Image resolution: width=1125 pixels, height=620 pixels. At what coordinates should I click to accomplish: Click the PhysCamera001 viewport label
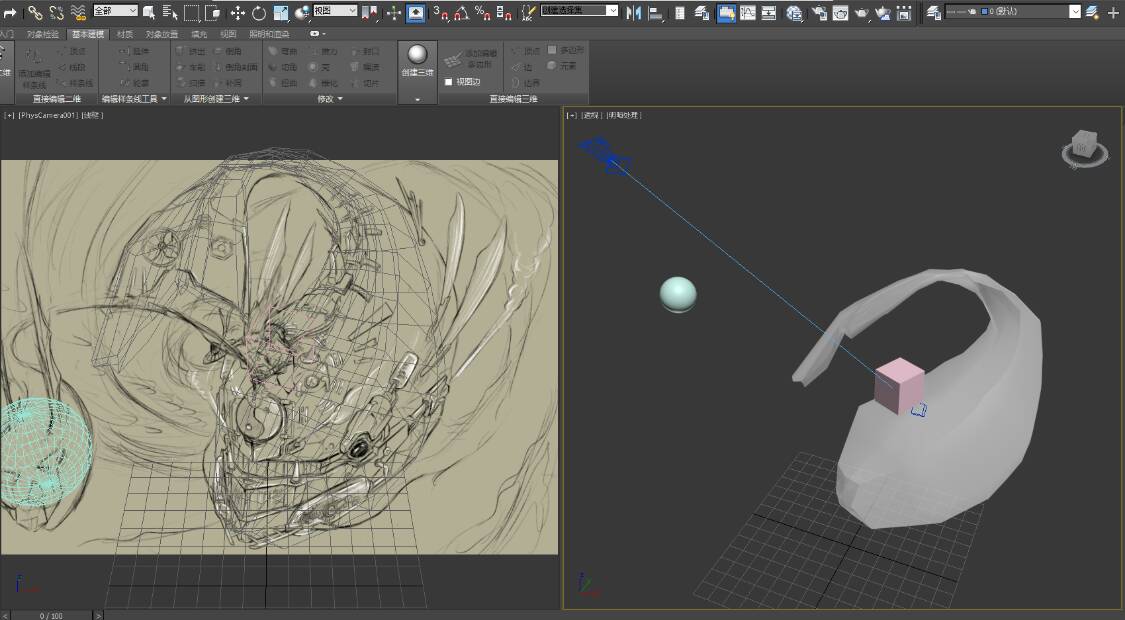click(47, 116)
